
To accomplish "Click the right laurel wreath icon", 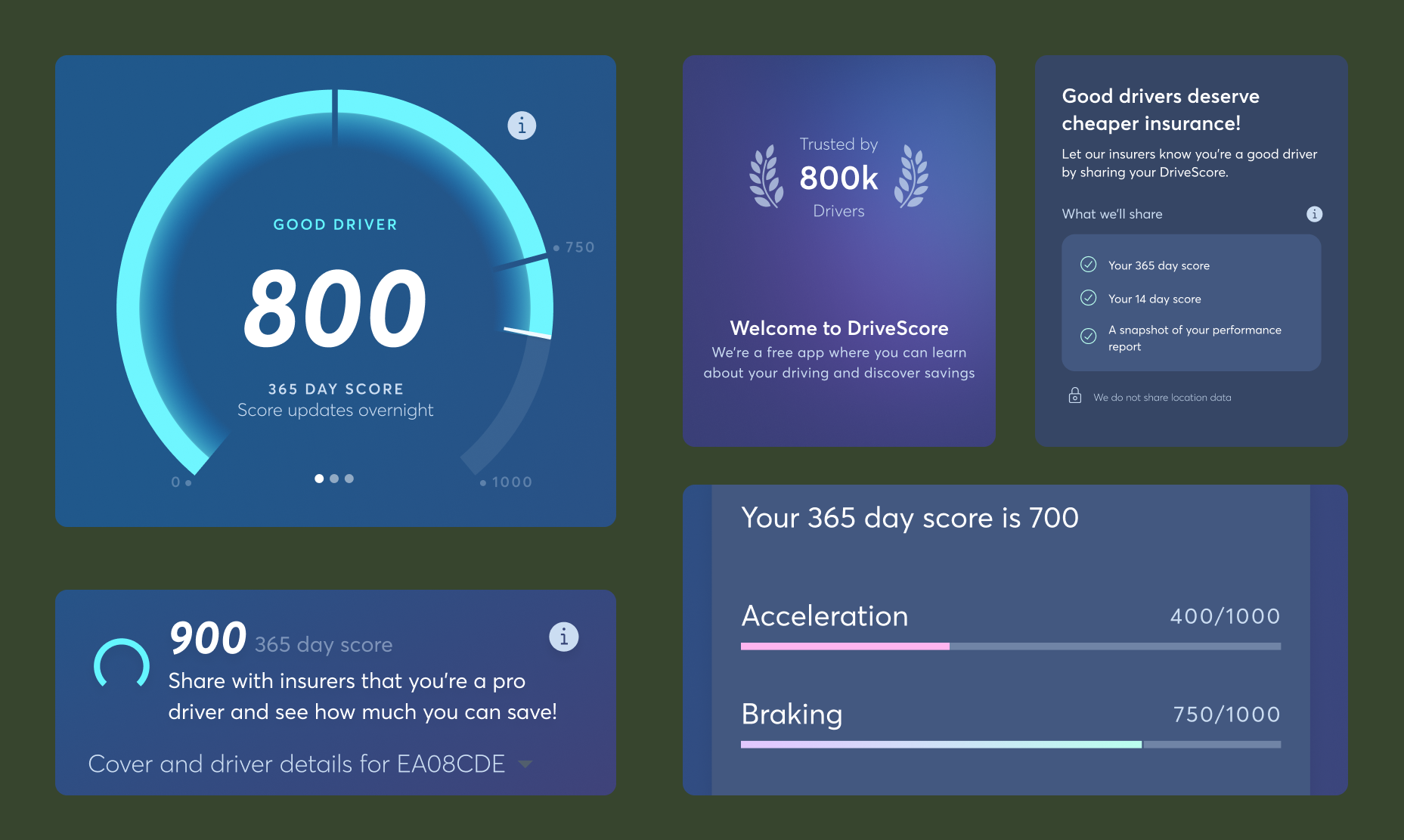I will [x=911, y=176].
